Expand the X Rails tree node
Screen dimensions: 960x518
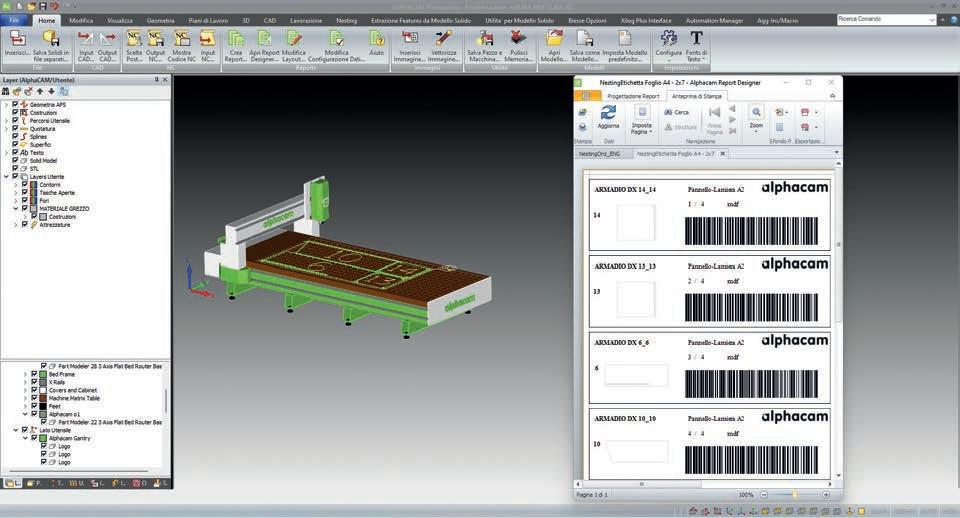pyautogui.click(x=26, y=382)
